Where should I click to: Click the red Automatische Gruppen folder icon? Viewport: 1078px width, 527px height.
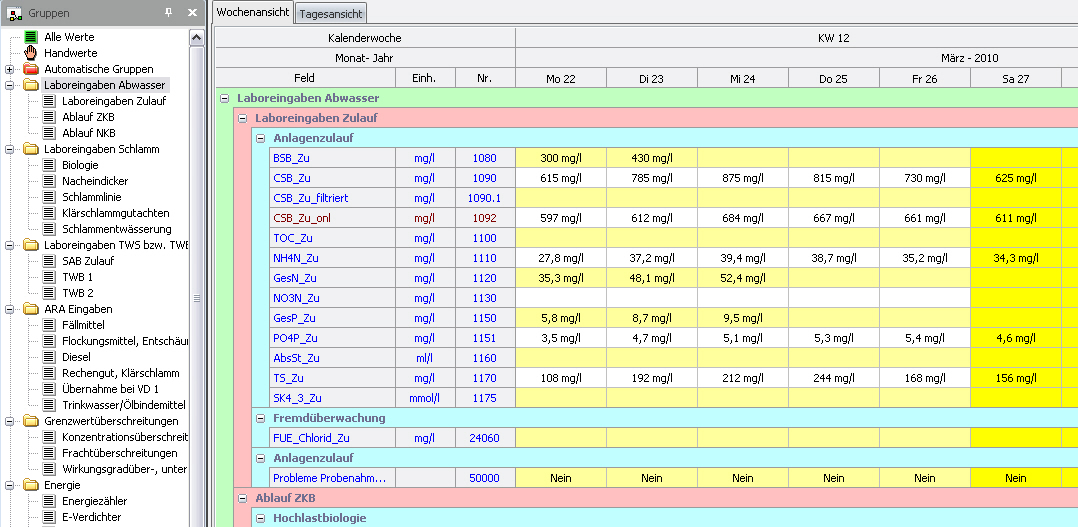click(x=31, y=69)
